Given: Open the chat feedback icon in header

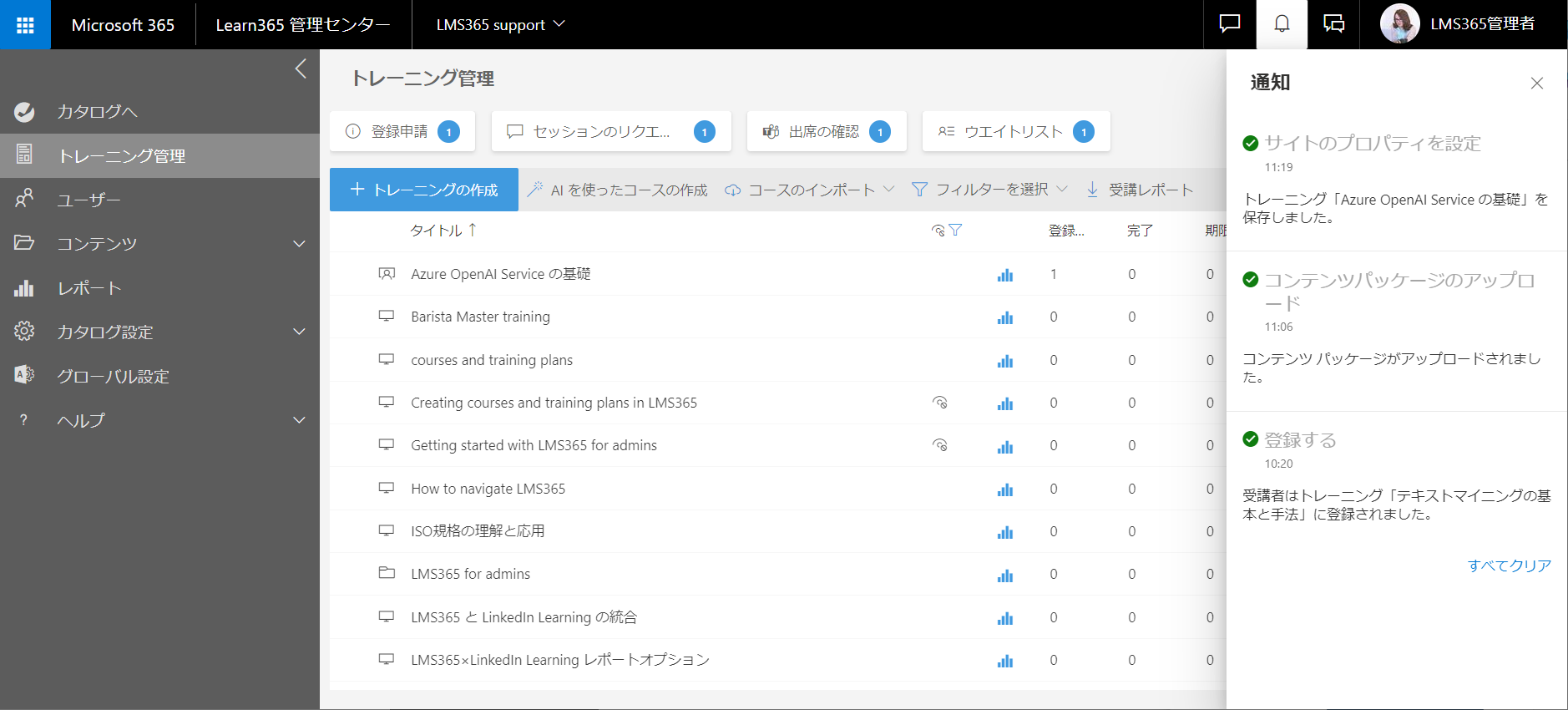Looking at the screenshot, I should pos(1230,23).
